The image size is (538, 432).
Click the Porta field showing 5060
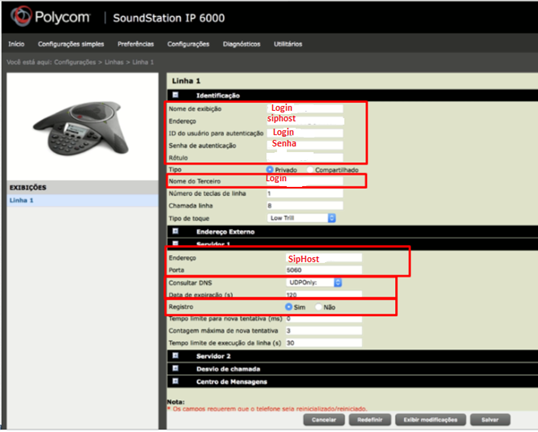point(324,270)
